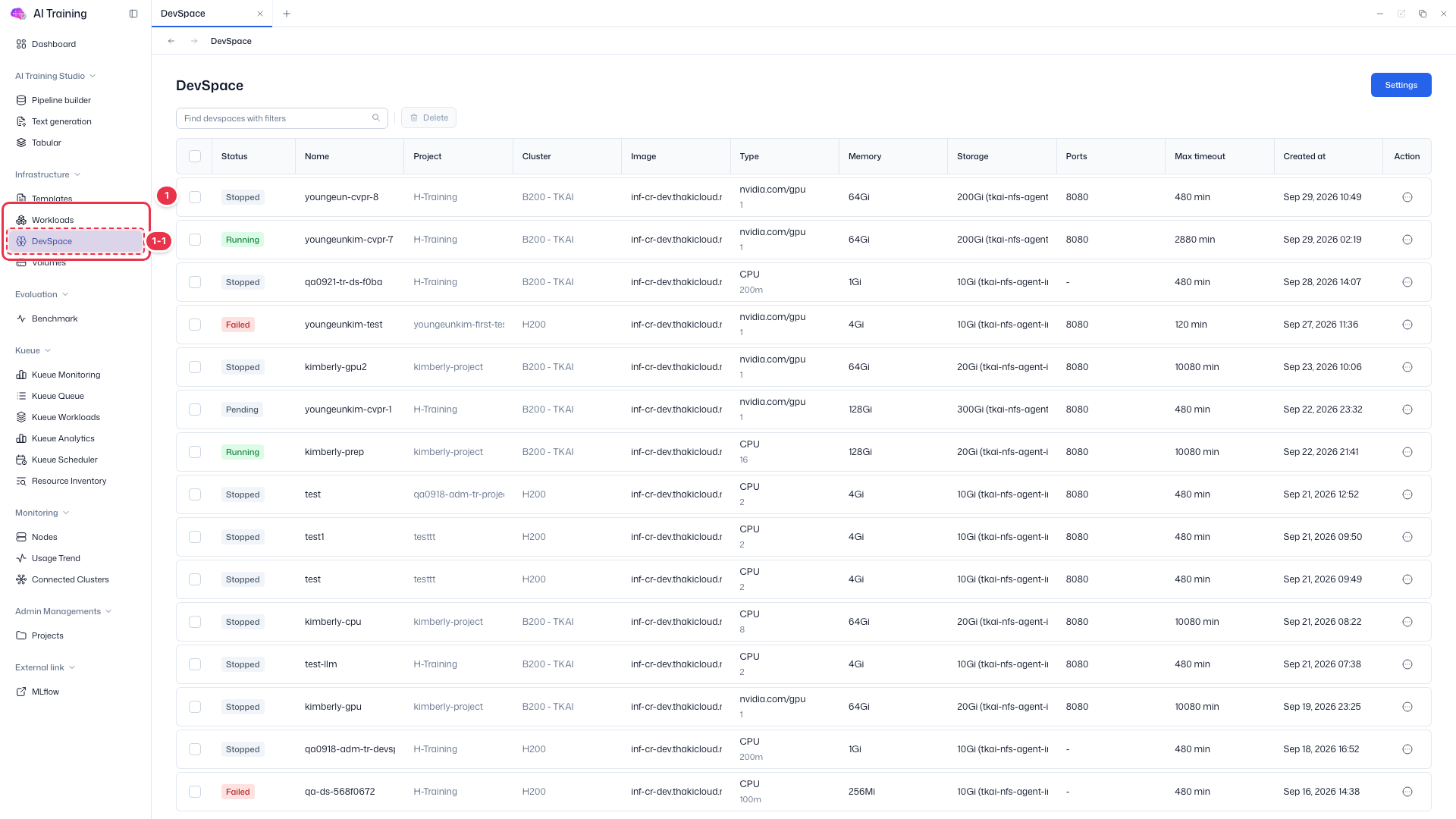Open a new tab with plus

point(287,14)
